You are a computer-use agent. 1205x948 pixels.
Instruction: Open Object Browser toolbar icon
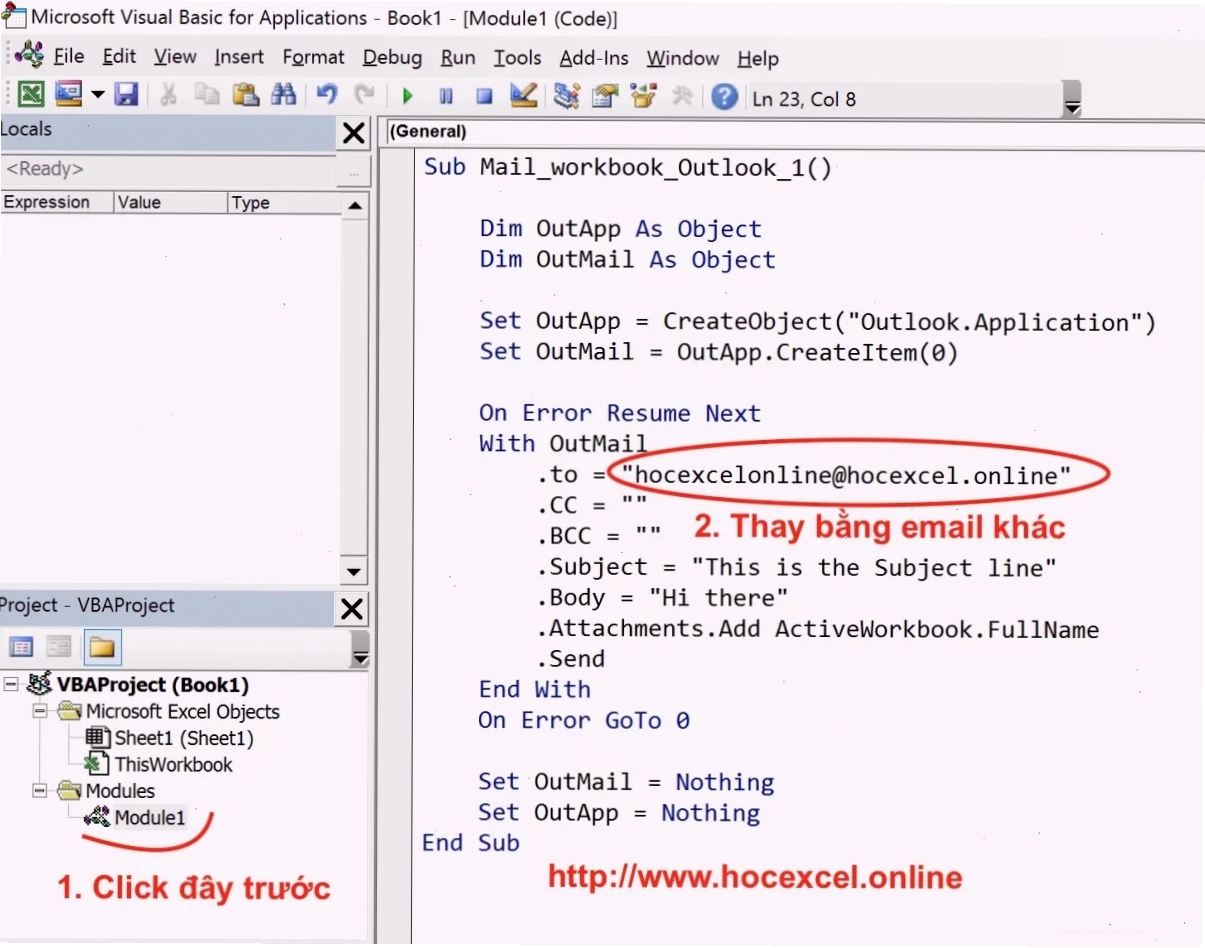643,95
